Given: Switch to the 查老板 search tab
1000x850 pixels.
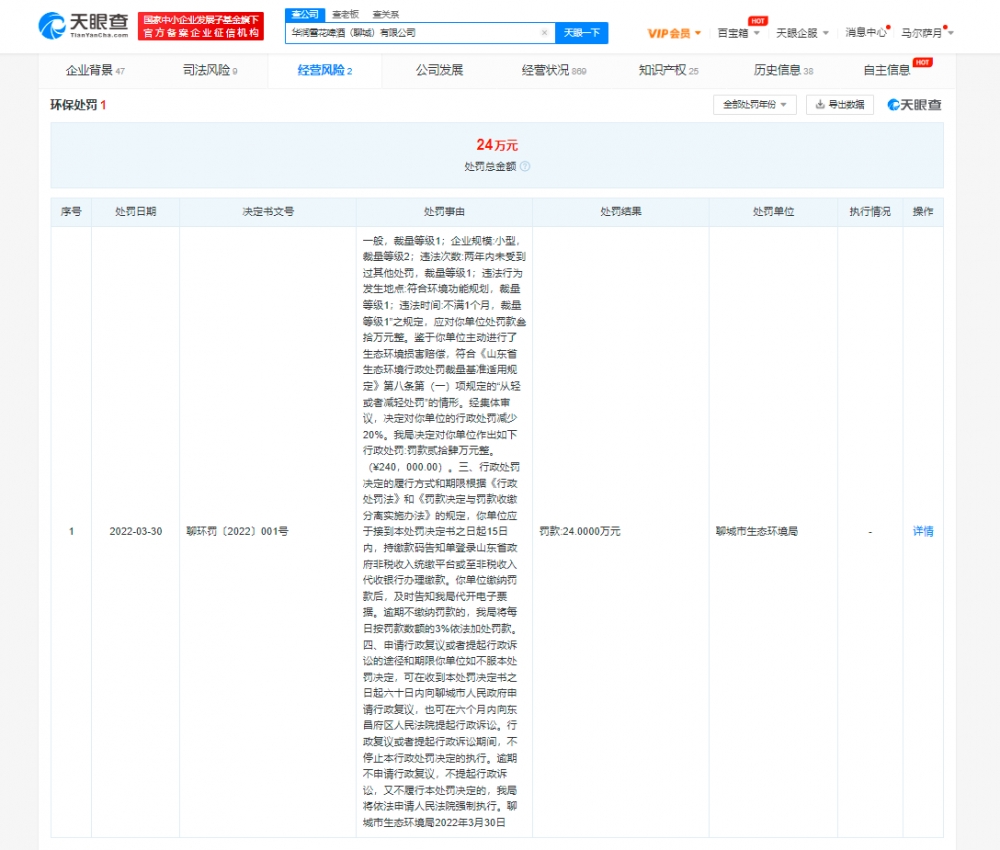Looking at the screenshot, I should [345, 14].
